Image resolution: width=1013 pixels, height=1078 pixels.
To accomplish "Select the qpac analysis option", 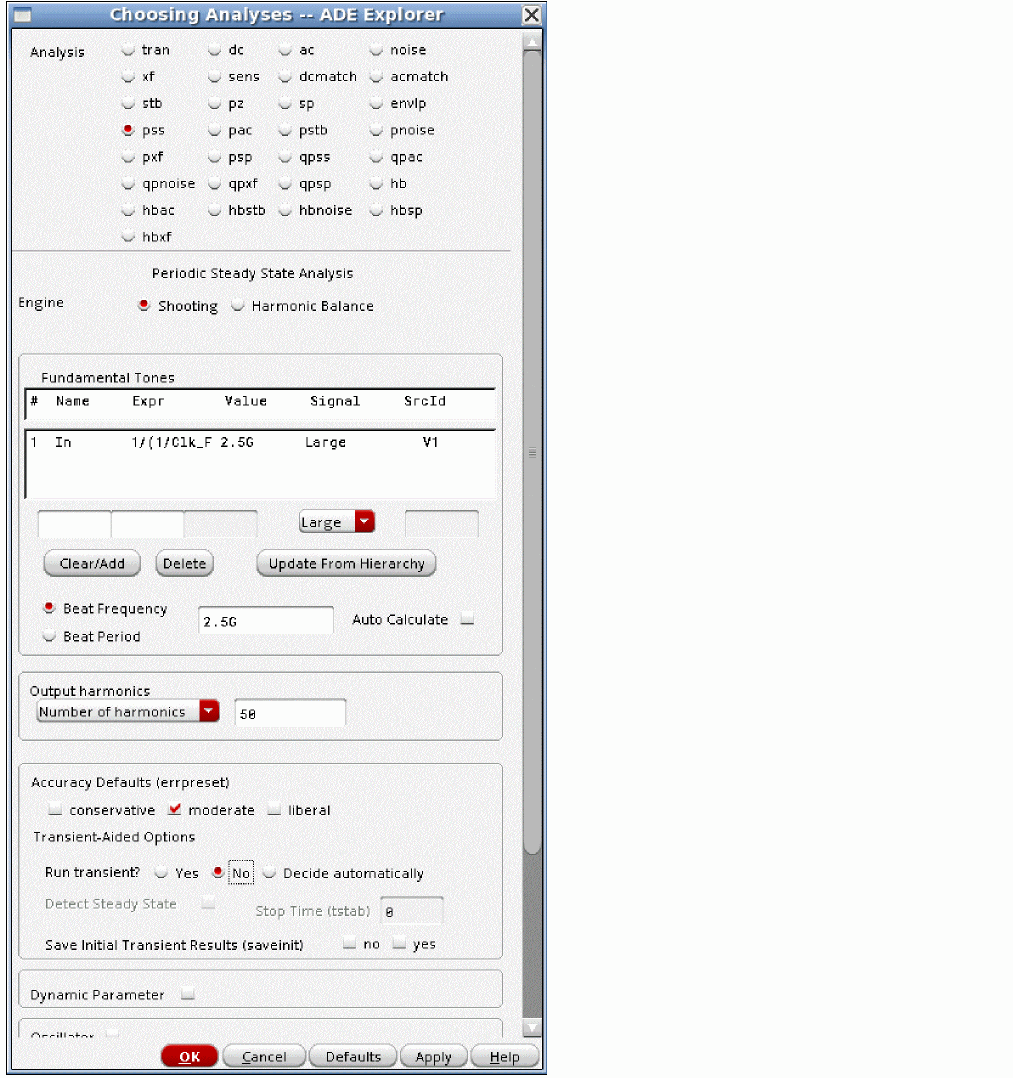I will [375, 157].
